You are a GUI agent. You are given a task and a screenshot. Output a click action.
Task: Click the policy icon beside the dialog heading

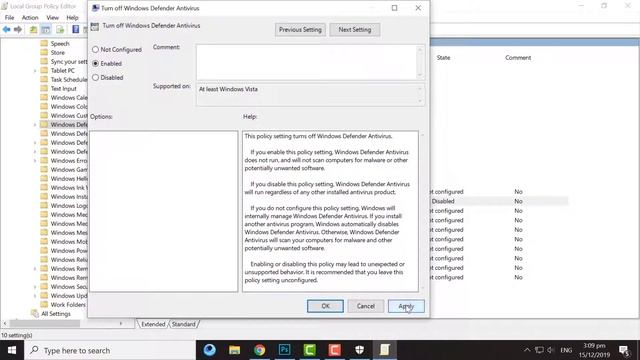[x=95, y=27]
